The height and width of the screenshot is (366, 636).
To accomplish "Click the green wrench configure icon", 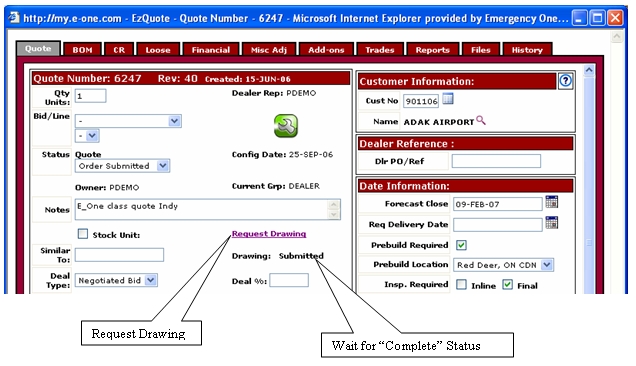I will (286, 125).
